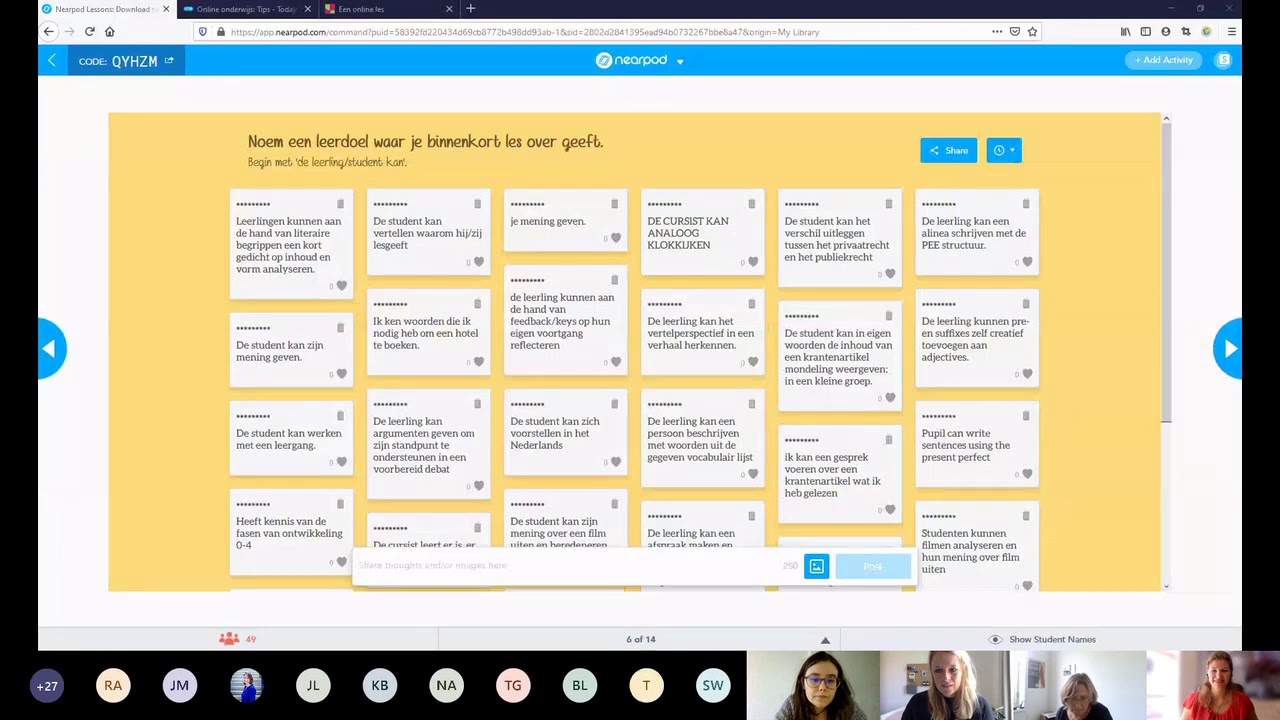
Task: Click the Post button
Action: pos(873,567)
